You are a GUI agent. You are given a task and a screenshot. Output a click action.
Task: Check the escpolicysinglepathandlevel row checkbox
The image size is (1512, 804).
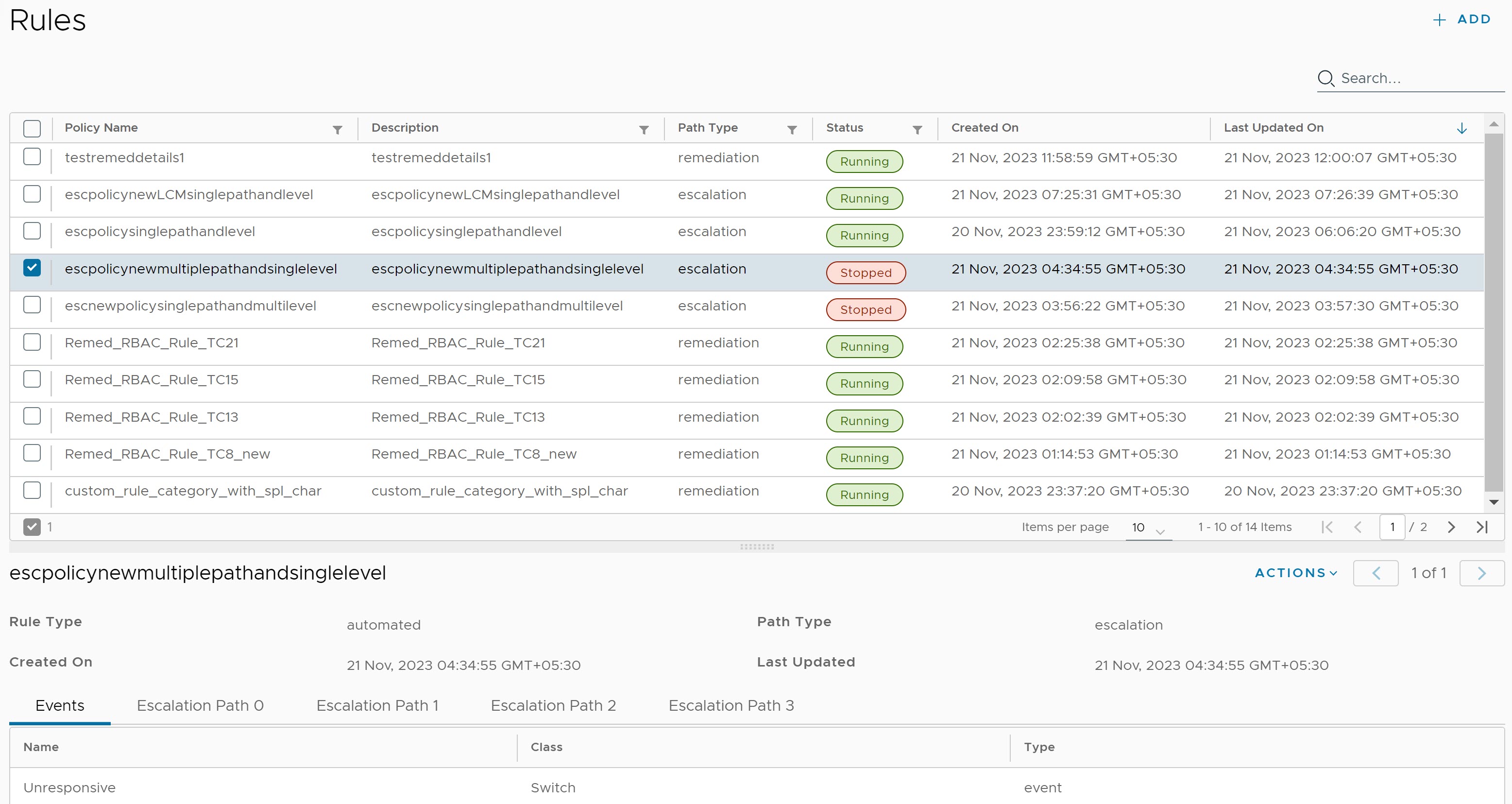32,231
